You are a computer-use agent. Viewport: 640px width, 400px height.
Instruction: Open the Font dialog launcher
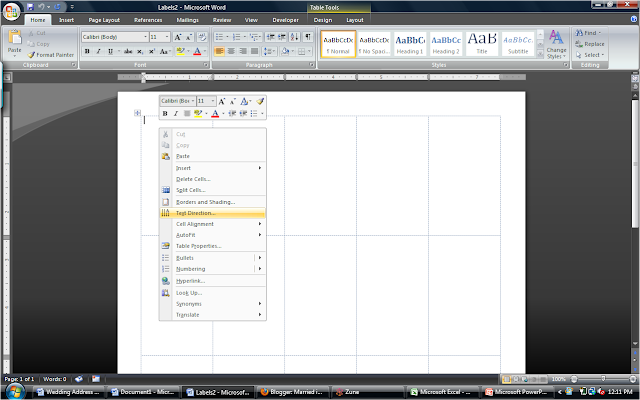pos(206,65)
